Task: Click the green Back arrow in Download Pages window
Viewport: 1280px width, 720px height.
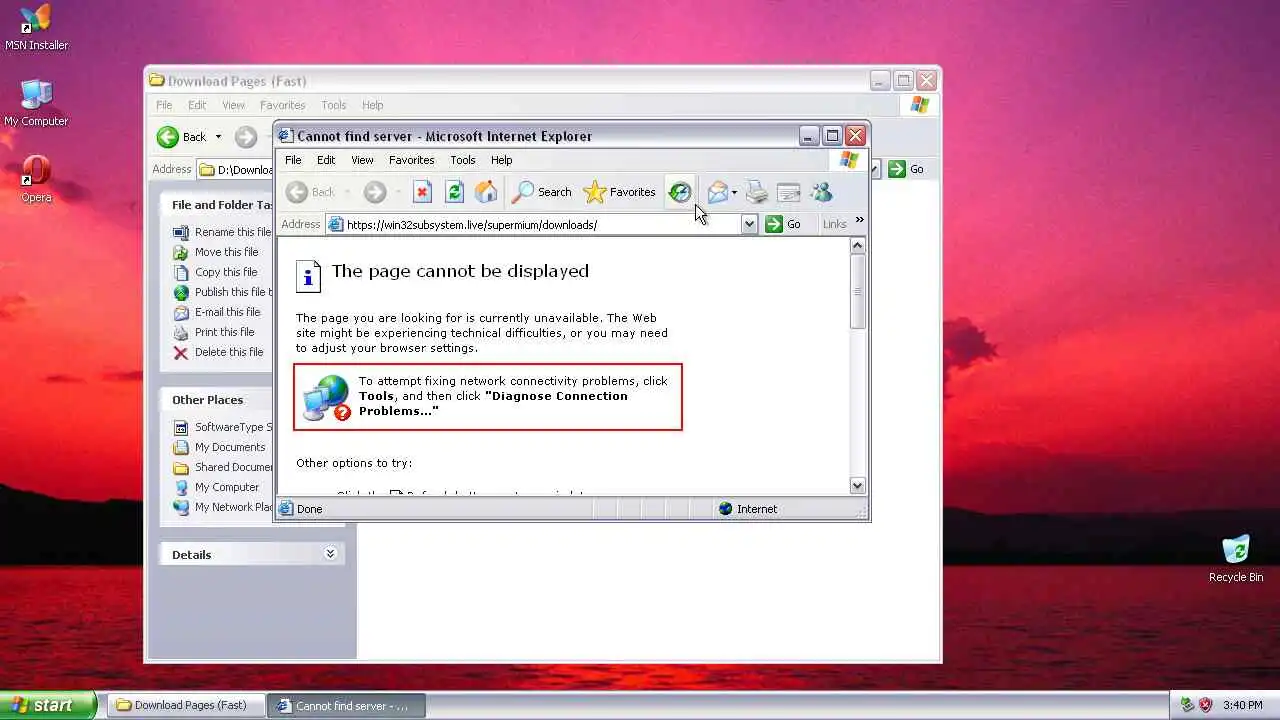Action: click(x=168, y=137)
